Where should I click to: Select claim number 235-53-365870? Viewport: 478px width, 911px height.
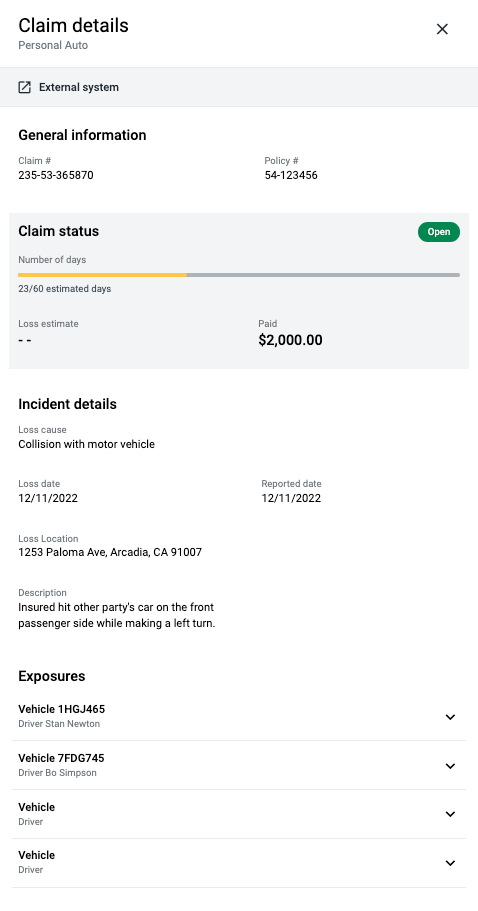[56, 175]
